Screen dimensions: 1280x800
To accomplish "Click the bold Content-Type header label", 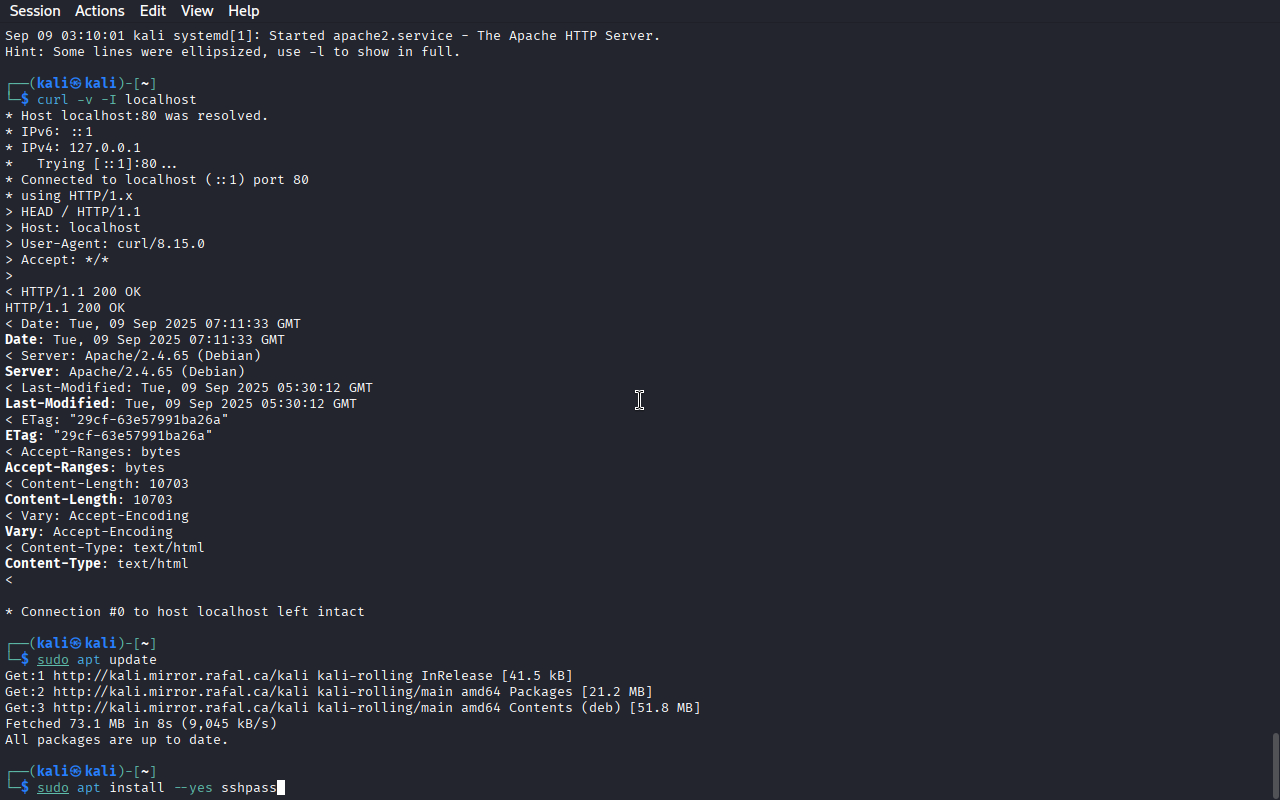I will tap(53, 564).
